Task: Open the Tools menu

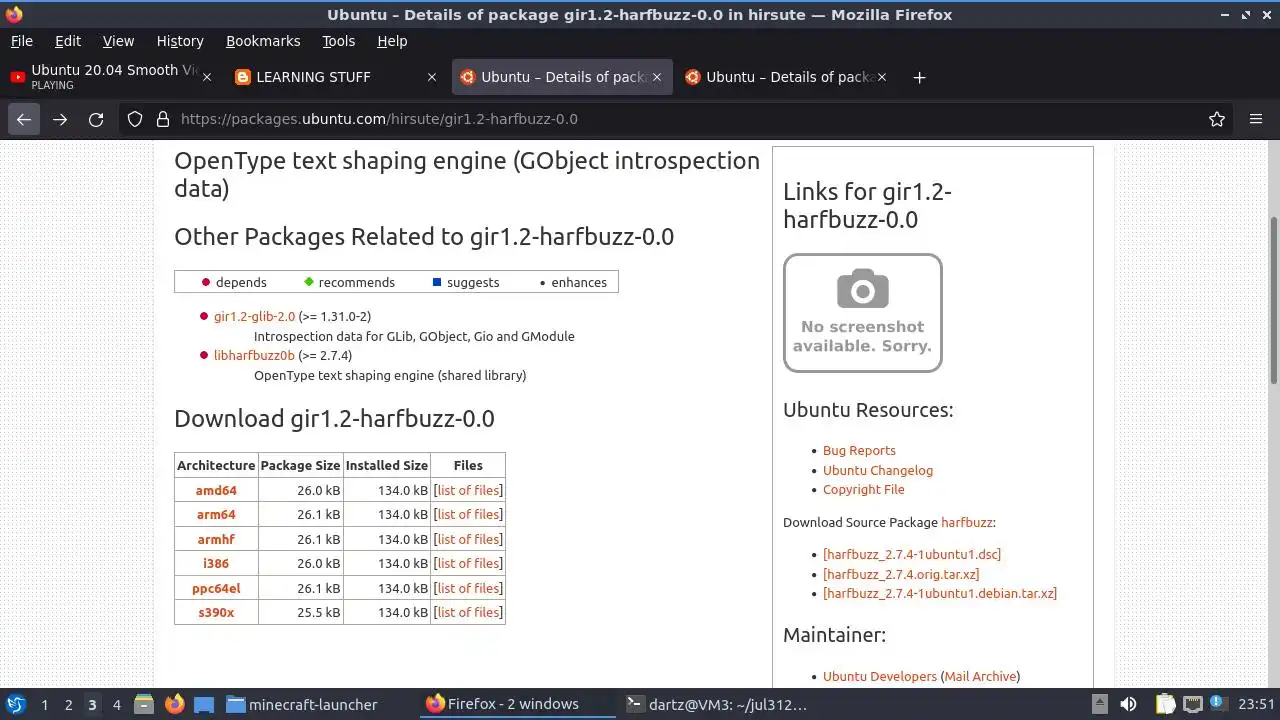Action: point(338,41)
